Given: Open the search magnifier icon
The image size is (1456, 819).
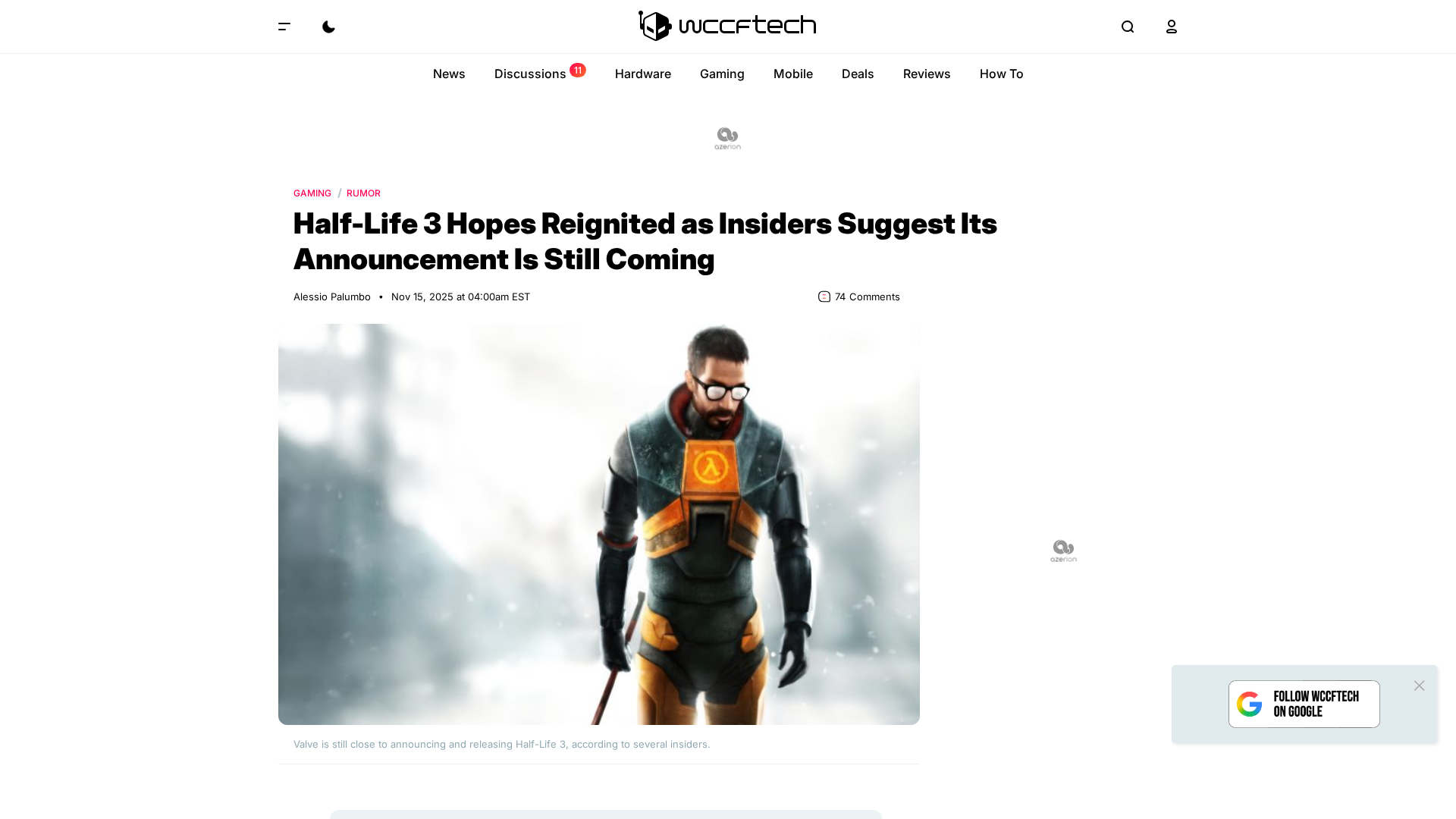Looking at the screenshot, I should tap(1128, 27).
